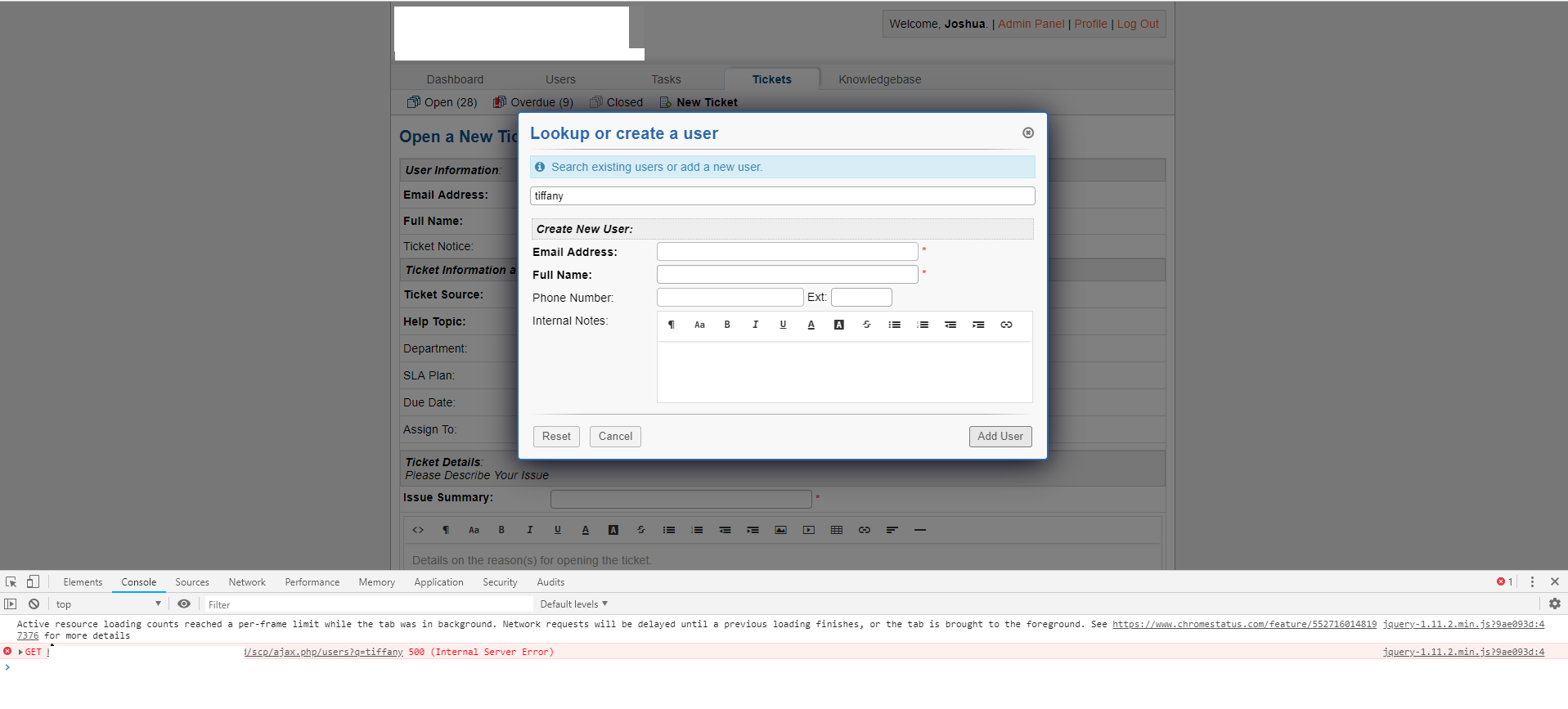Open the Admin Panel link

[1031, 24]
